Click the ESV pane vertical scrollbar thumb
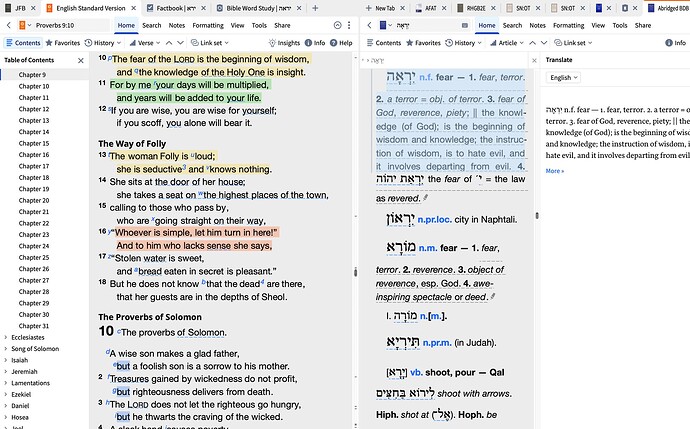Screen dimensions: 690x429 coord(356,272)
